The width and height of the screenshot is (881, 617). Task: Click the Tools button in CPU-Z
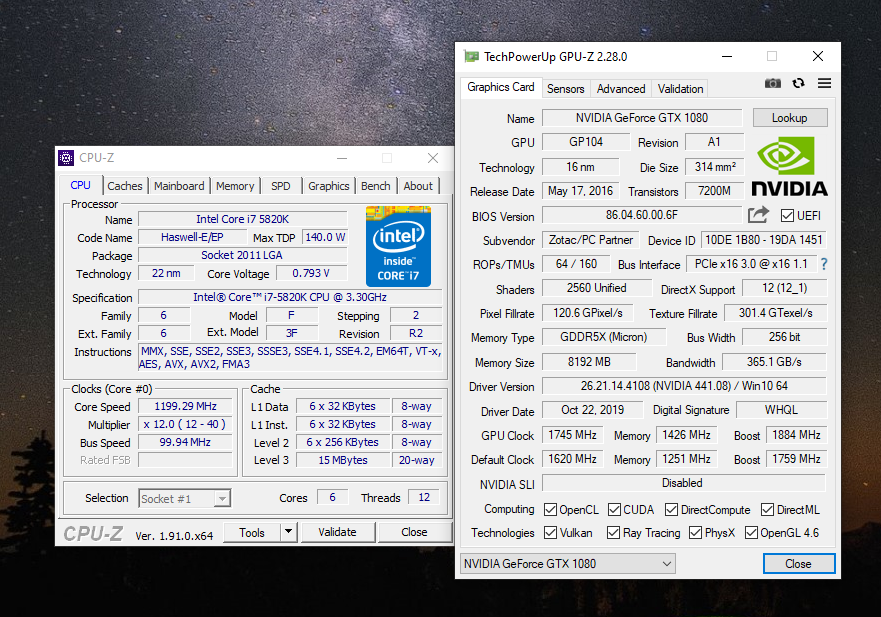(252, 532)
